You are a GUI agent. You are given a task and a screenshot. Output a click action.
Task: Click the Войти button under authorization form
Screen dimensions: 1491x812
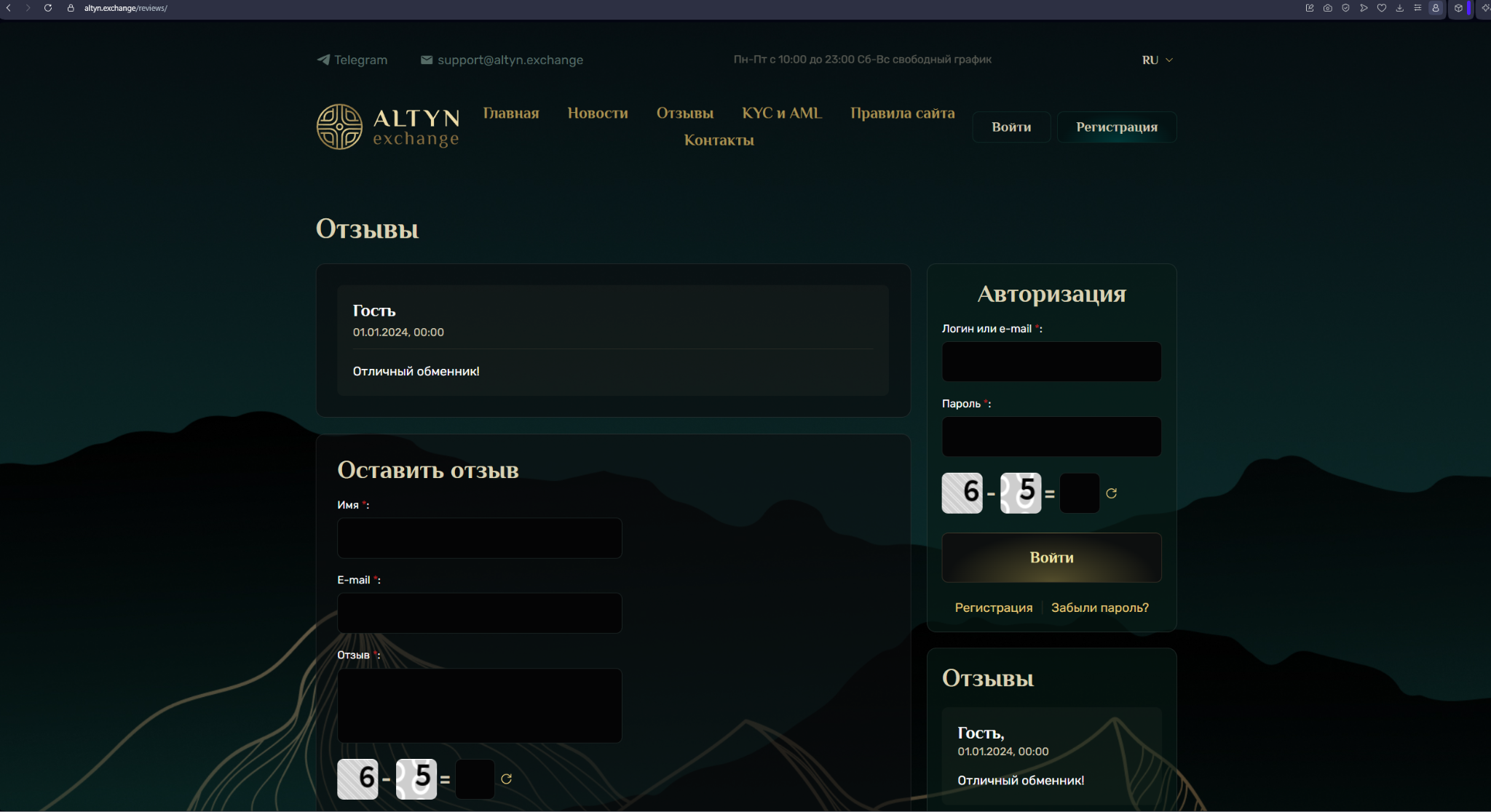point(1051,557)
